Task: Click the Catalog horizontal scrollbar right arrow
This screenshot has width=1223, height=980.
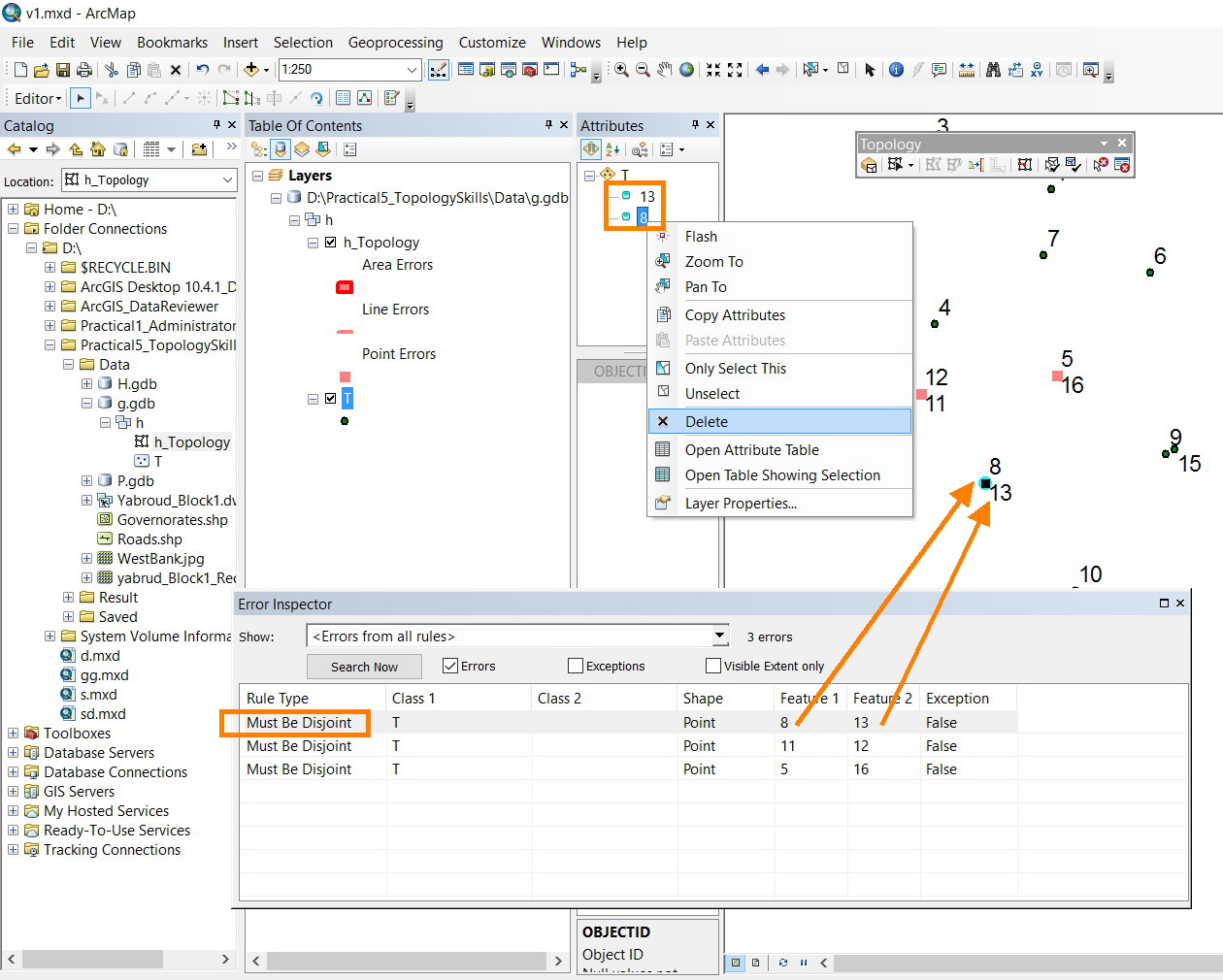Action: [x=225, y=959]
